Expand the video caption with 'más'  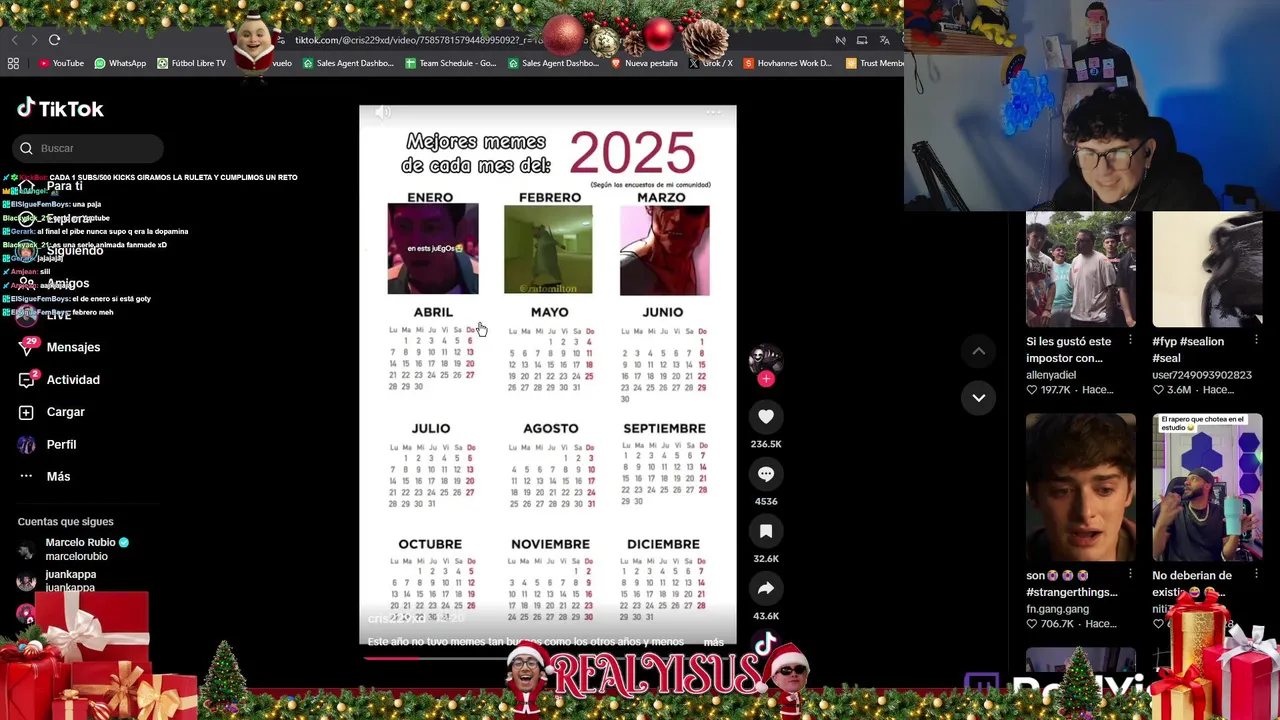coord(713,642)
